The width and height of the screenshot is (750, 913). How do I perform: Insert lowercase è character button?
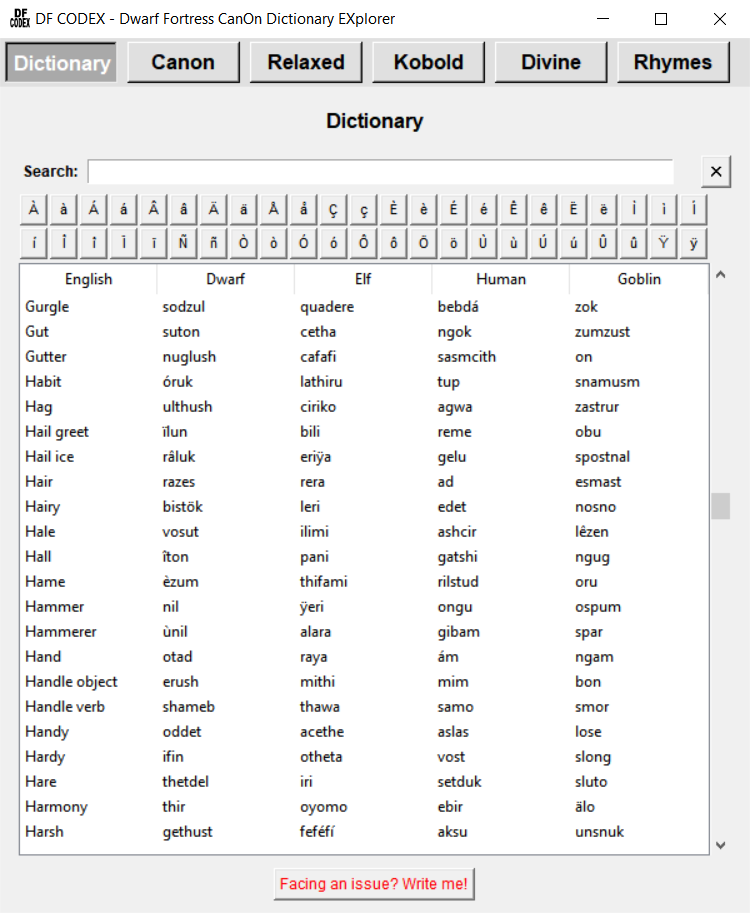pos(423,209)
